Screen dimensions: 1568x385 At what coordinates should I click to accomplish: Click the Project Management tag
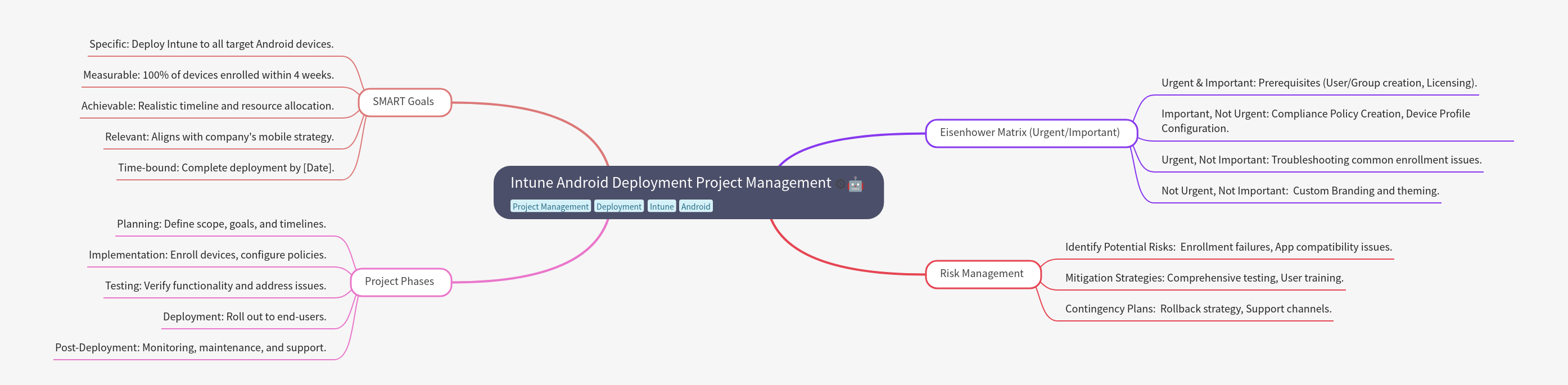click(550, 207)
